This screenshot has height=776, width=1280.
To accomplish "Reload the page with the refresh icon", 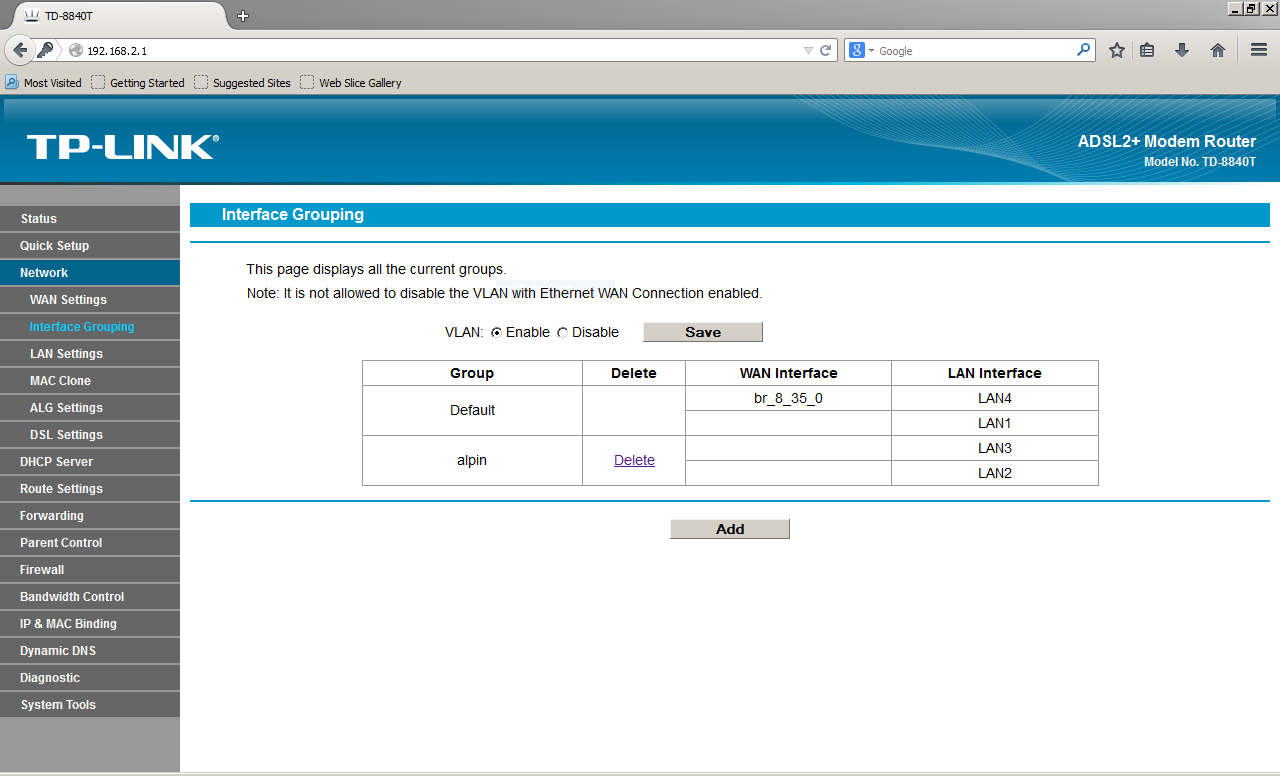I will coord(826,50).
